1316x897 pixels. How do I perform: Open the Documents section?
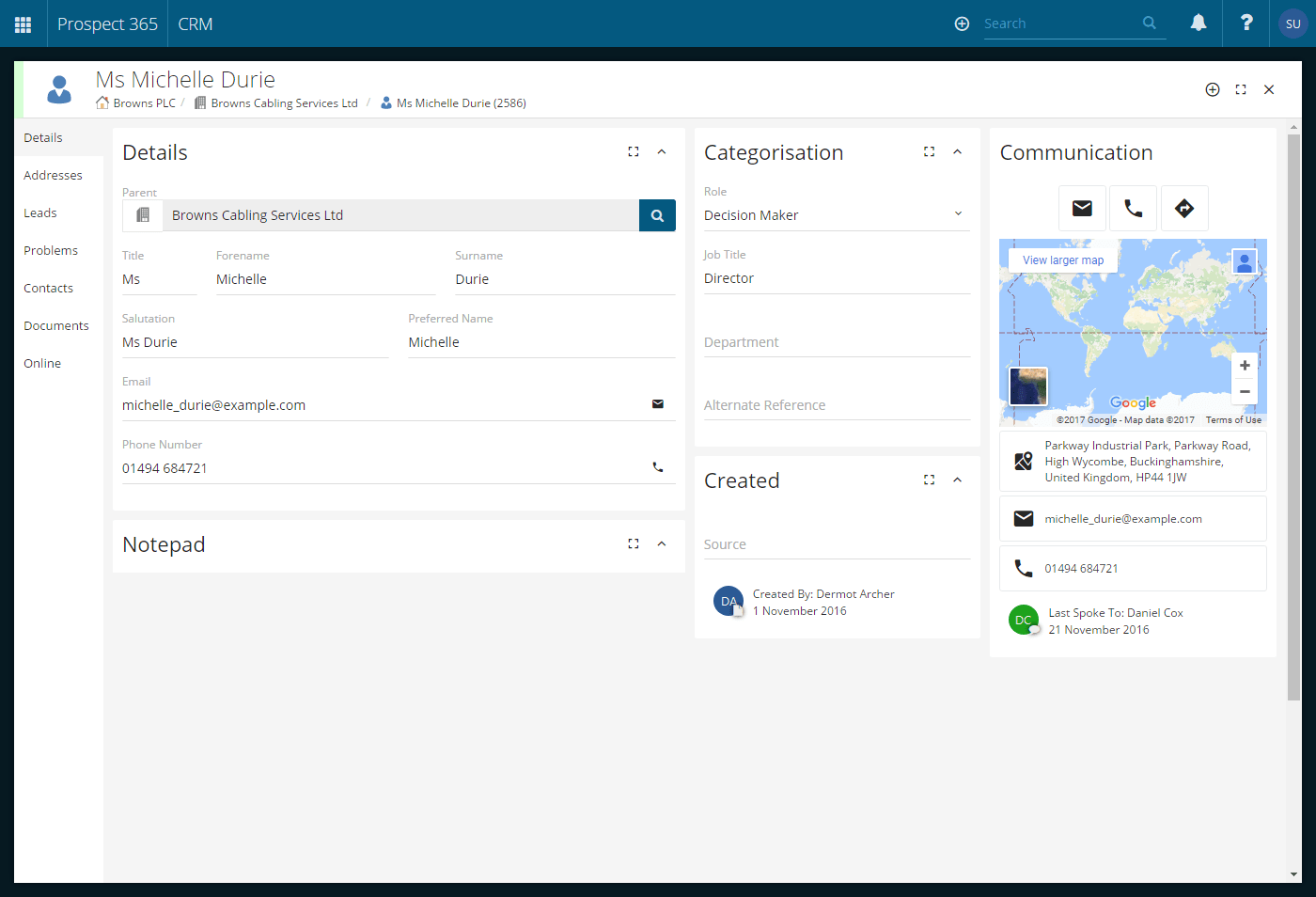pyautogui.click(x=55, y=325)
